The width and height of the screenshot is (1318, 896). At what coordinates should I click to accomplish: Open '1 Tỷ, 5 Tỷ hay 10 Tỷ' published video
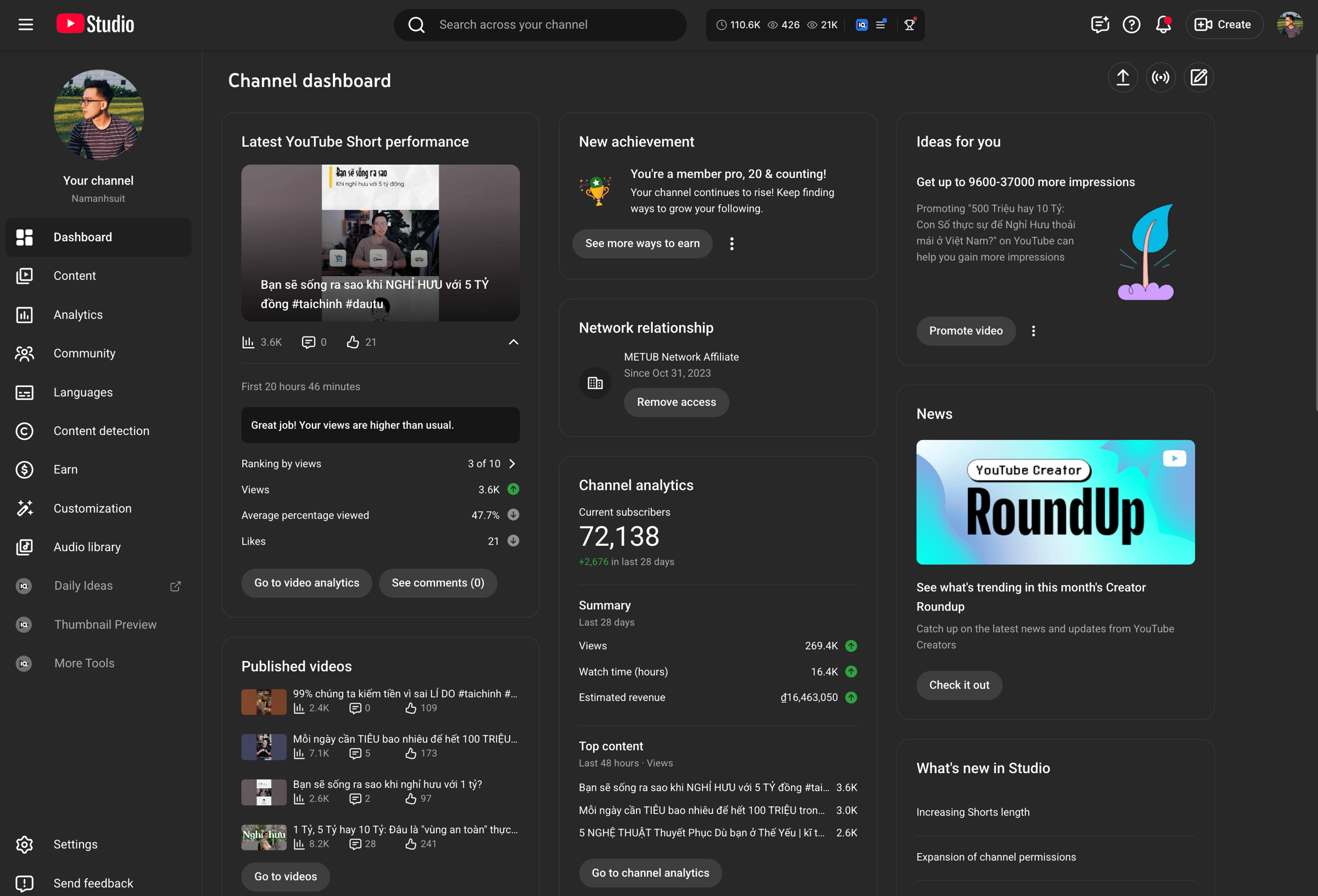pyautogui.click(x=380, y=837)
